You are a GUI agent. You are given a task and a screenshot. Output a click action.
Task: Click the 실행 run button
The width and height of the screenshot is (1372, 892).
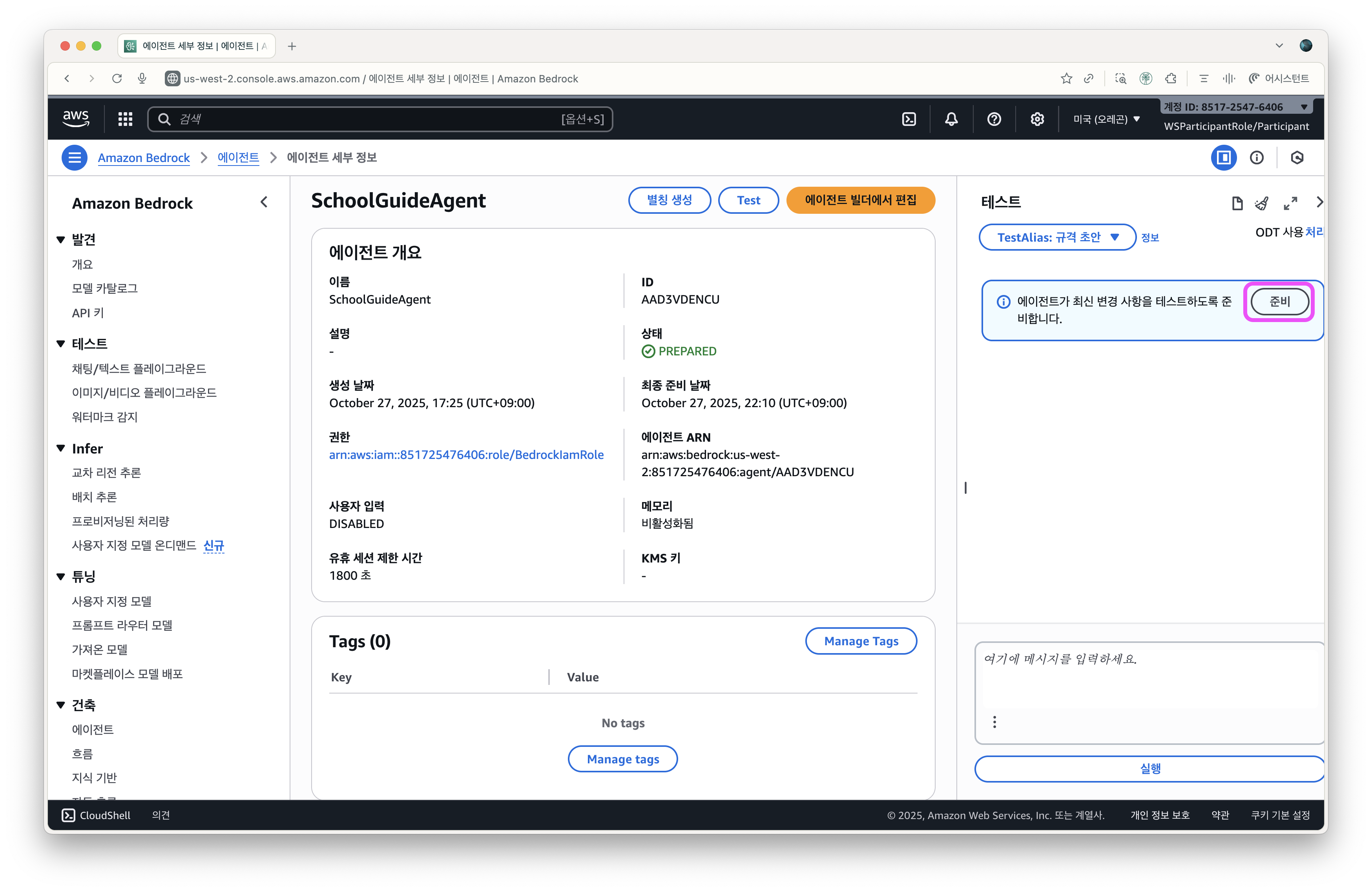[1149, 769]
